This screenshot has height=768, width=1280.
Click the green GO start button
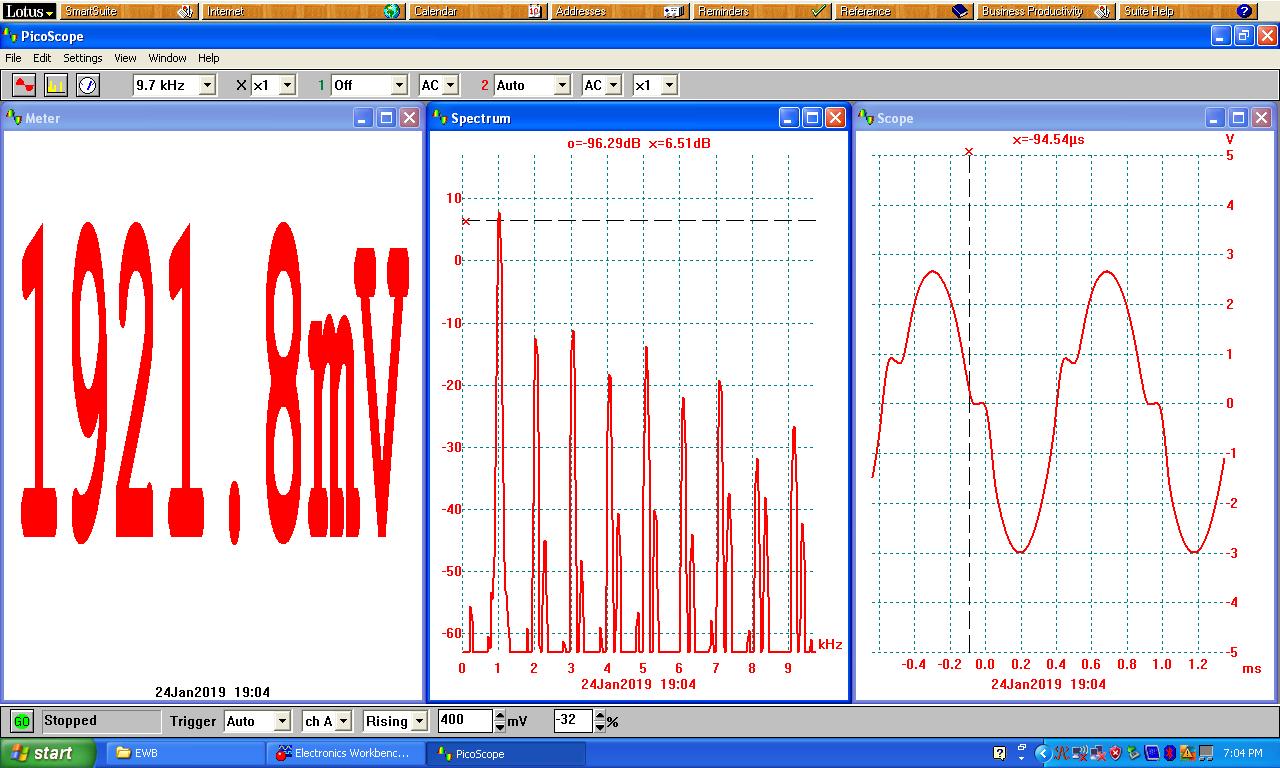pyautogui.click(x=21, y=721)
